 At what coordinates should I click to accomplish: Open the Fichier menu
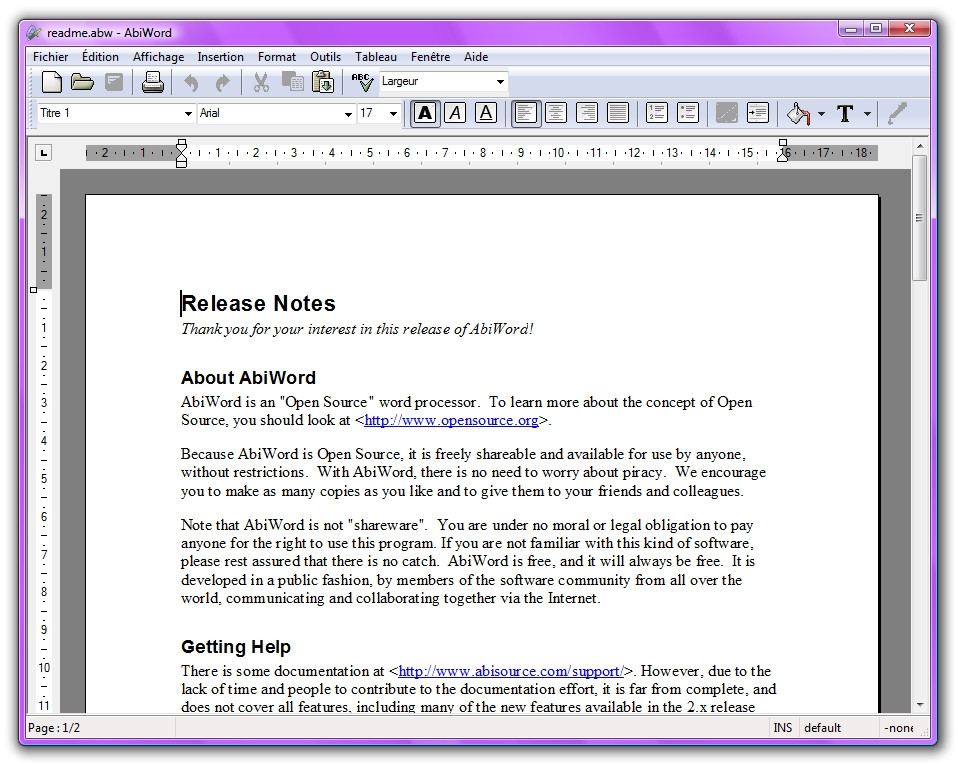click(50, 57)
